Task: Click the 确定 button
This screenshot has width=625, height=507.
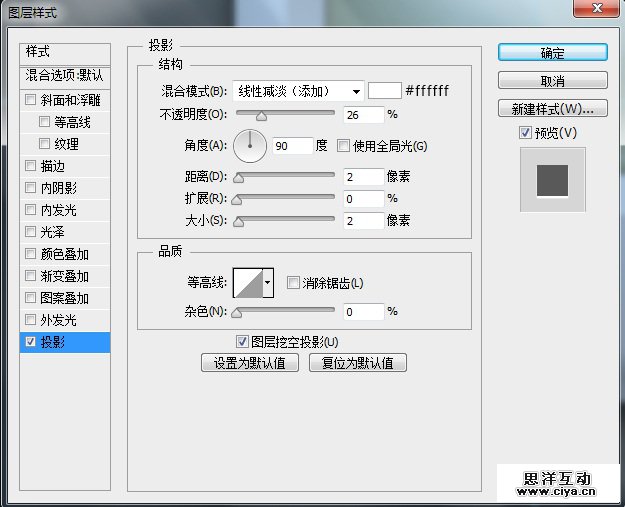Action: pos(552,53)
